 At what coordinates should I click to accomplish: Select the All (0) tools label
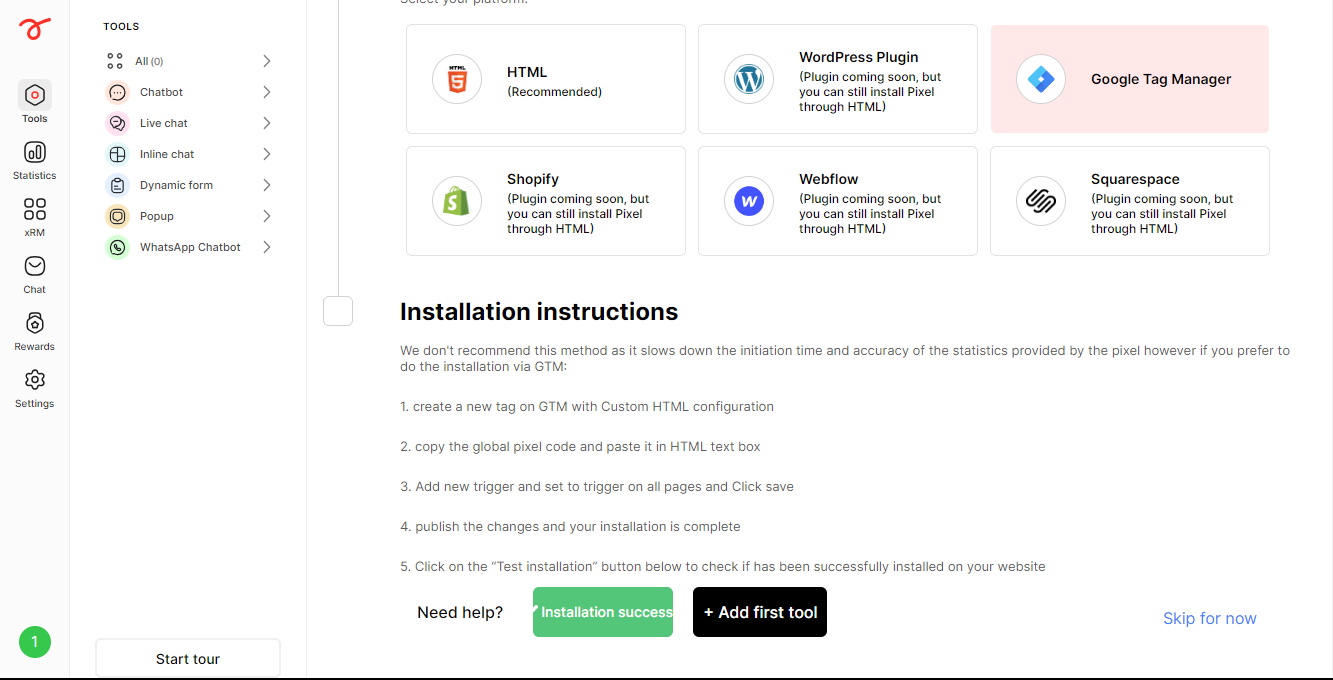pyautogui.click(x=149, y=61)
